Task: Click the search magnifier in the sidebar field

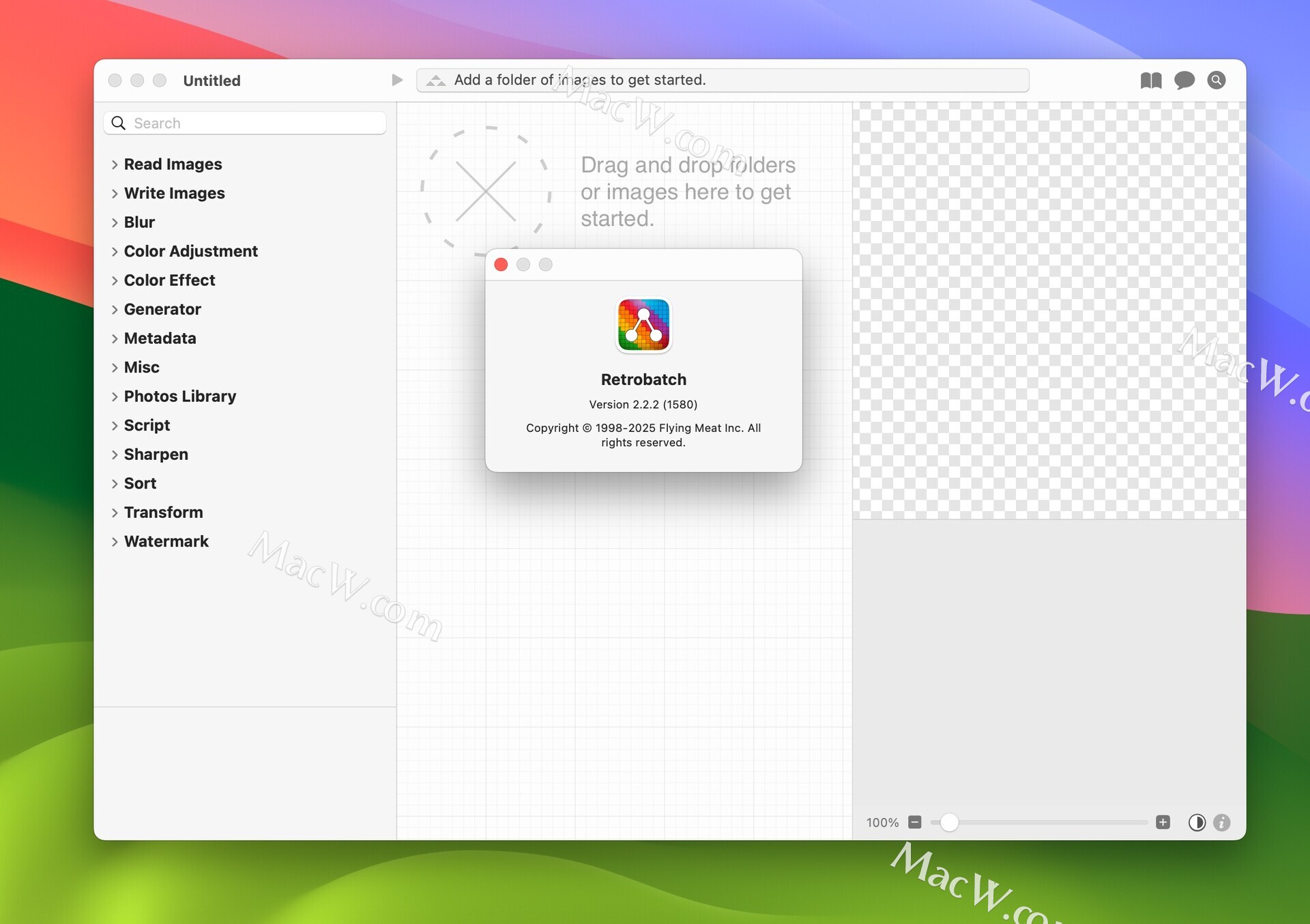Action: [119, 123]
